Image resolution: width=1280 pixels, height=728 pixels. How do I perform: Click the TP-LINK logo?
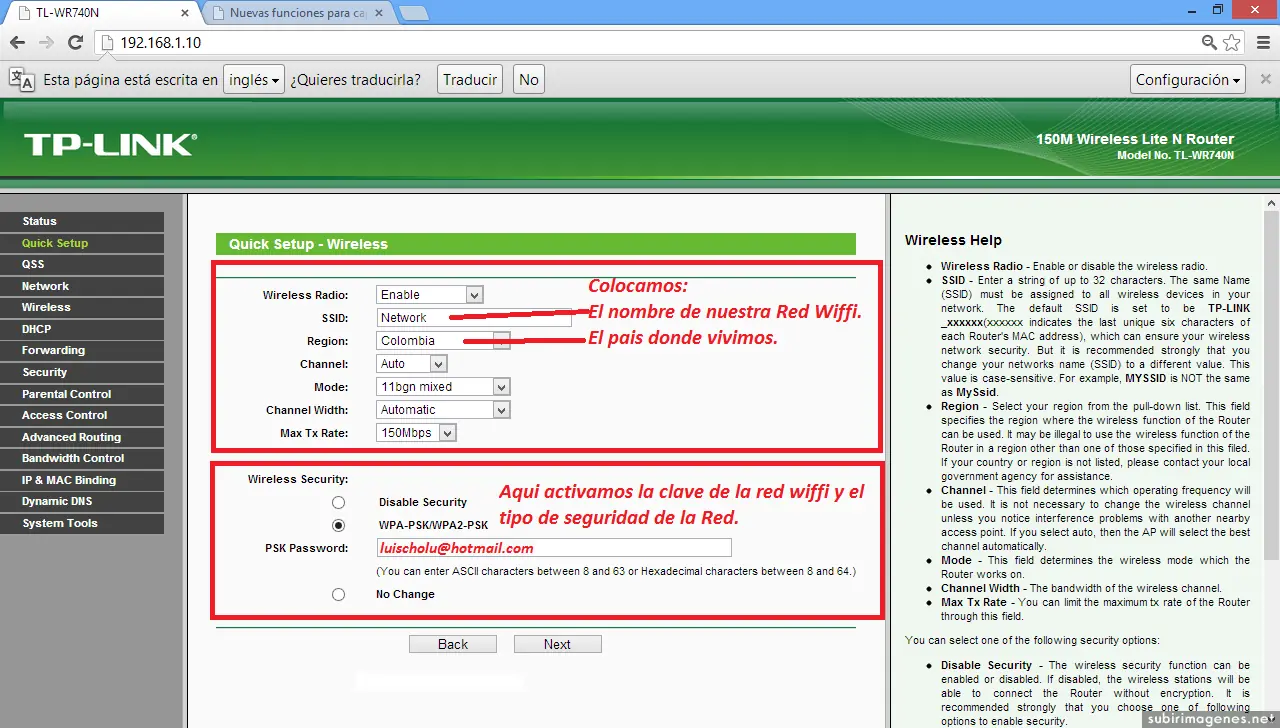110,145
